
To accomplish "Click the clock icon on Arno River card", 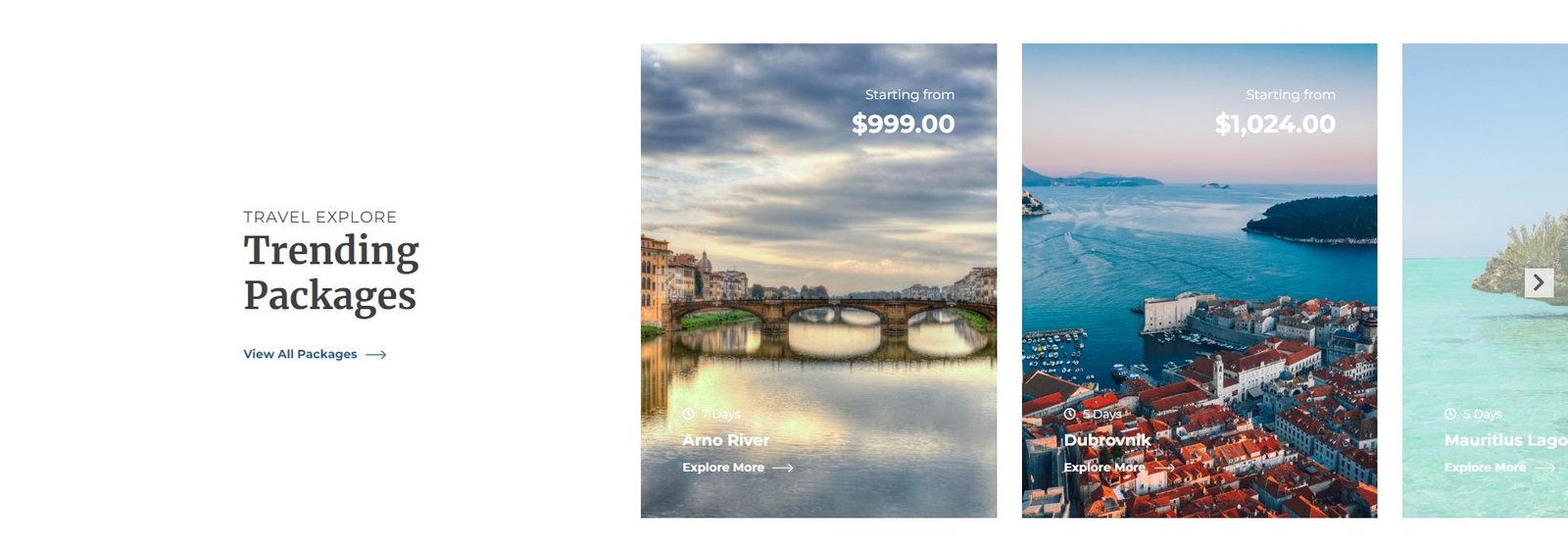I will (688, 414).
